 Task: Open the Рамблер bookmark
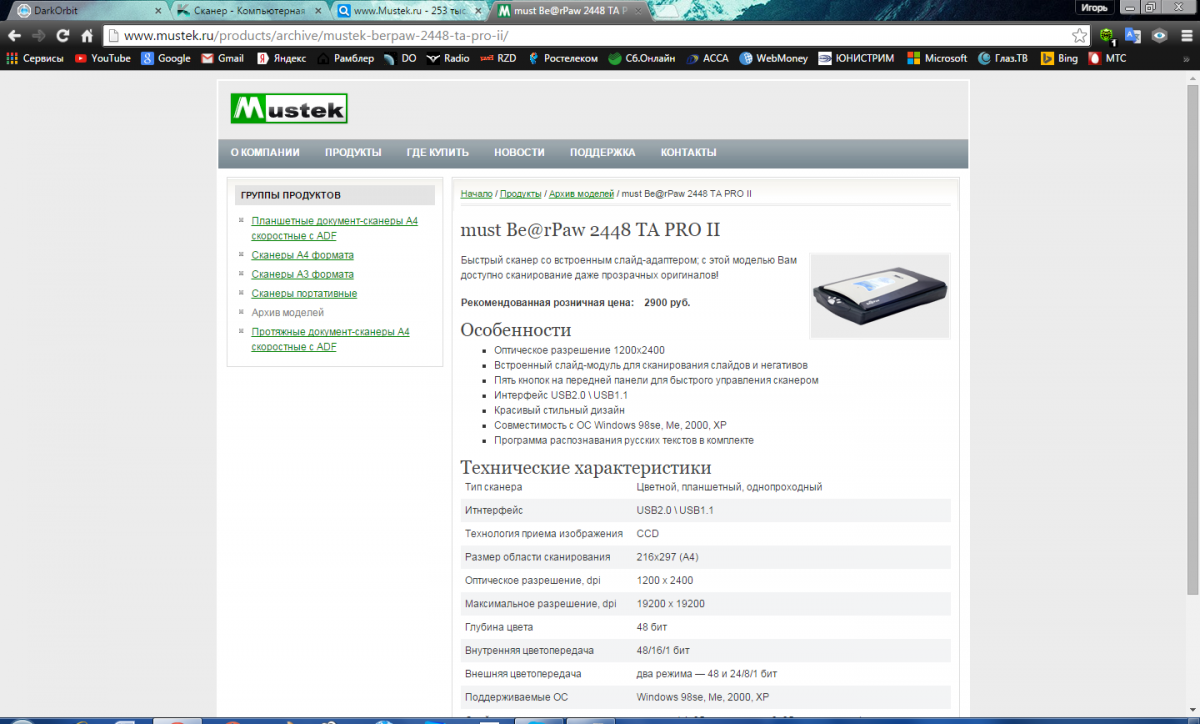[x=346, y=58]
